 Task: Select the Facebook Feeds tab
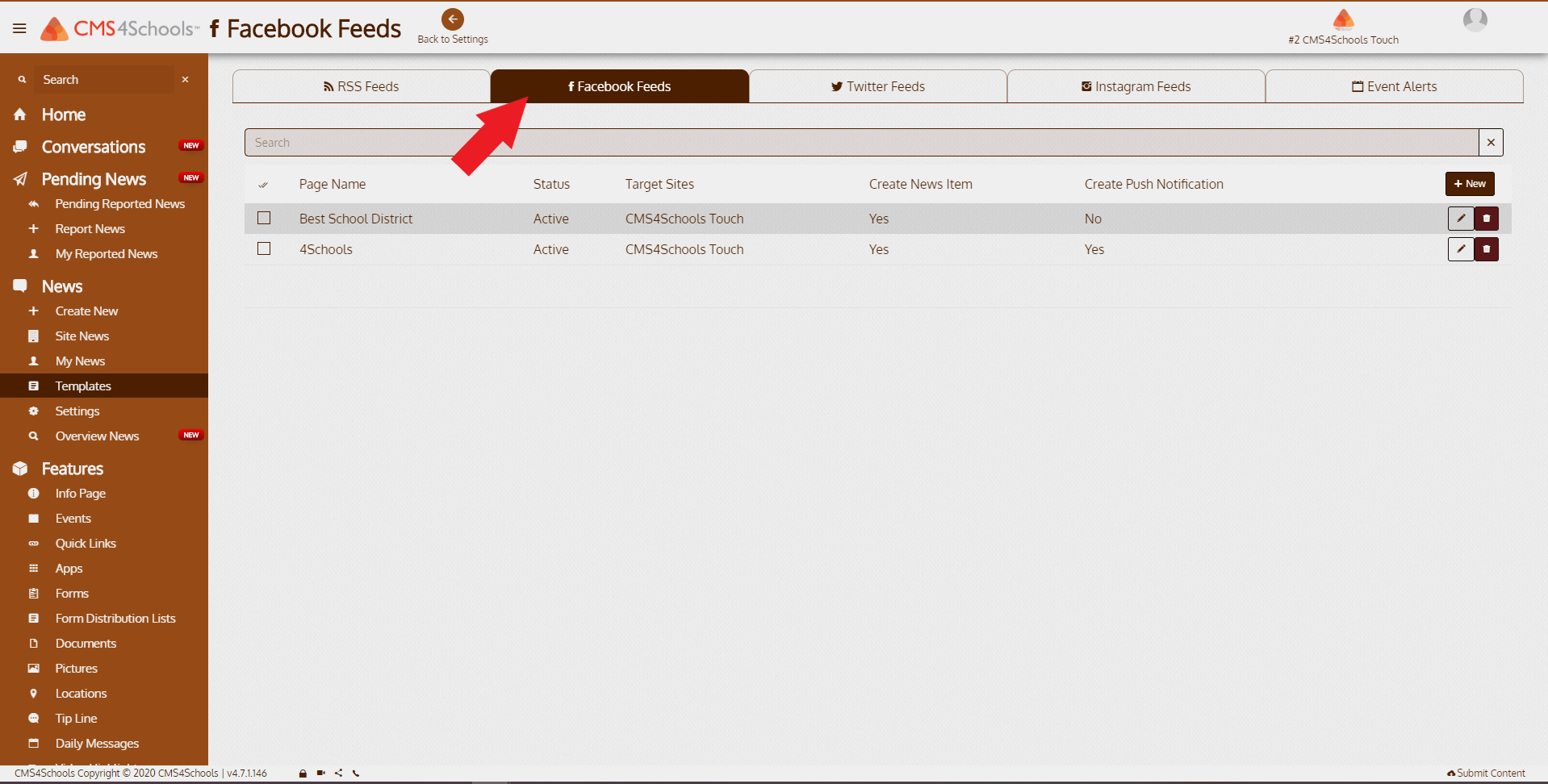point(620,86)
